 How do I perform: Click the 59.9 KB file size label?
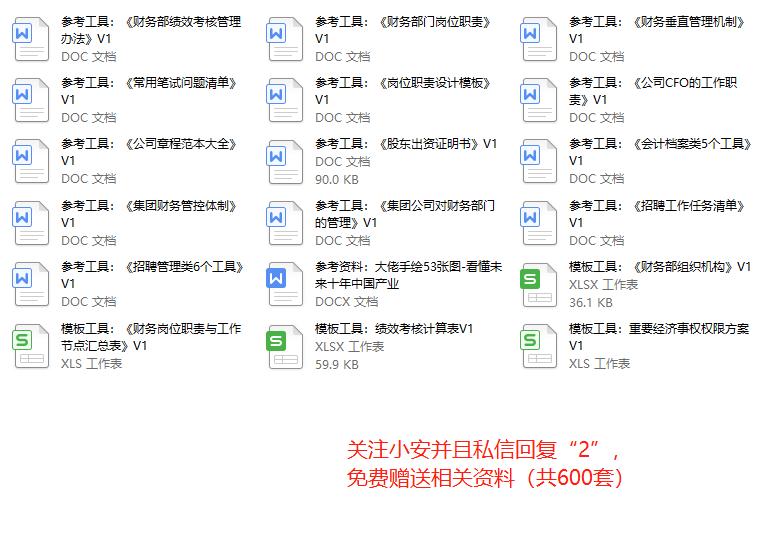click(x=337, y=365)
